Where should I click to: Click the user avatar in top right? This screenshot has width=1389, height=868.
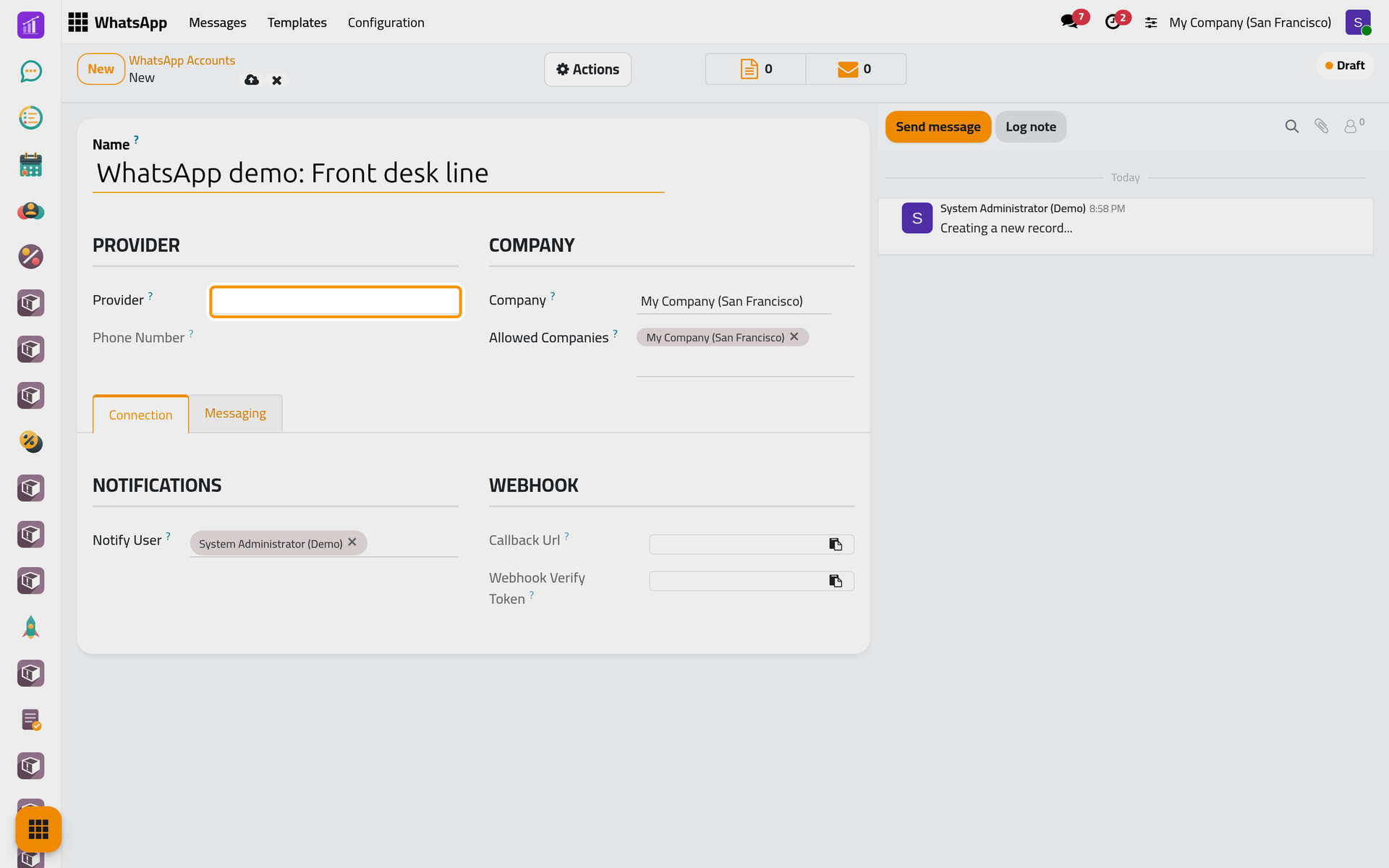(x=1358, y=22)
